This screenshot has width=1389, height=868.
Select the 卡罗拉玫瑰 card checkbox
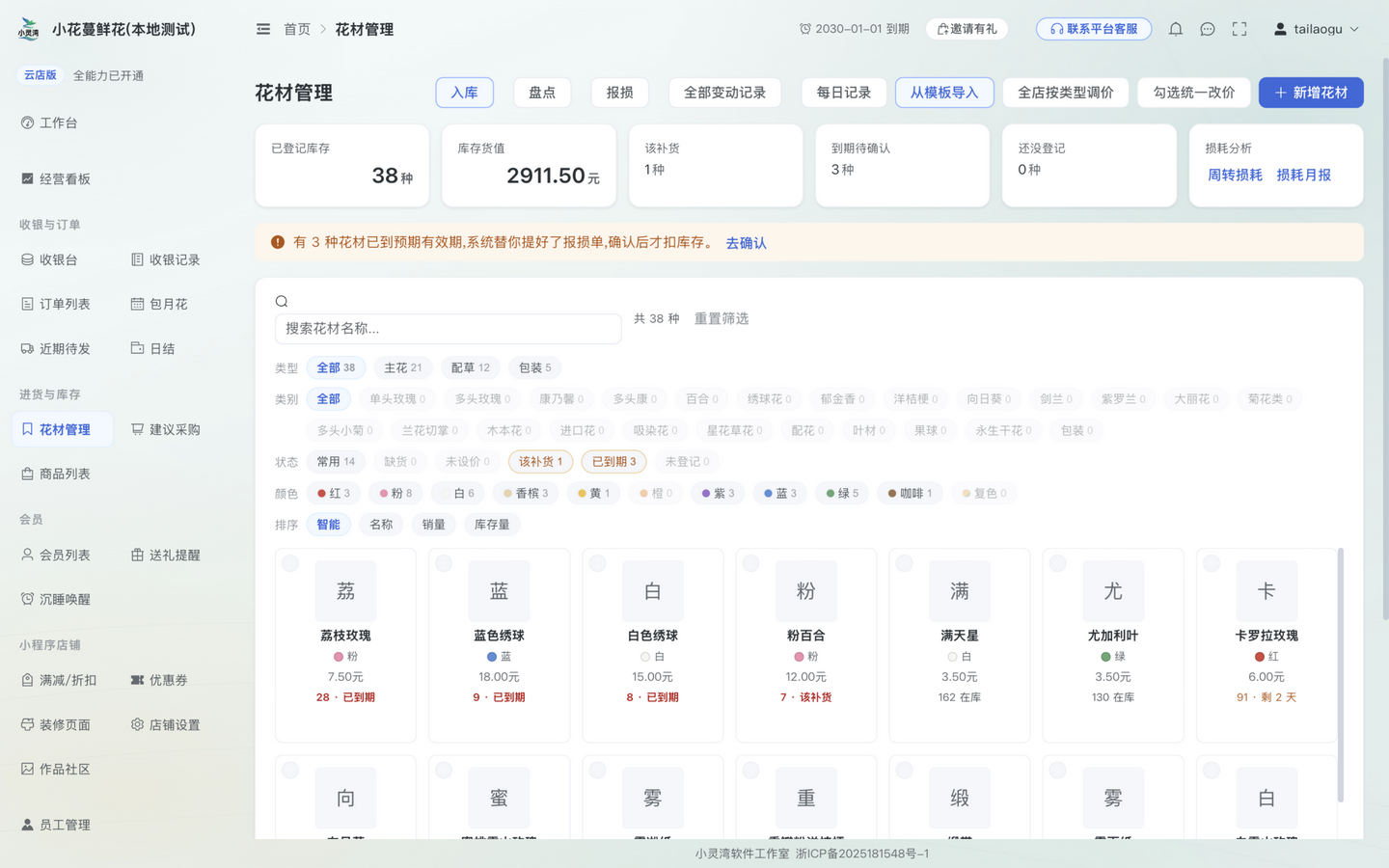coord(1212,563)
